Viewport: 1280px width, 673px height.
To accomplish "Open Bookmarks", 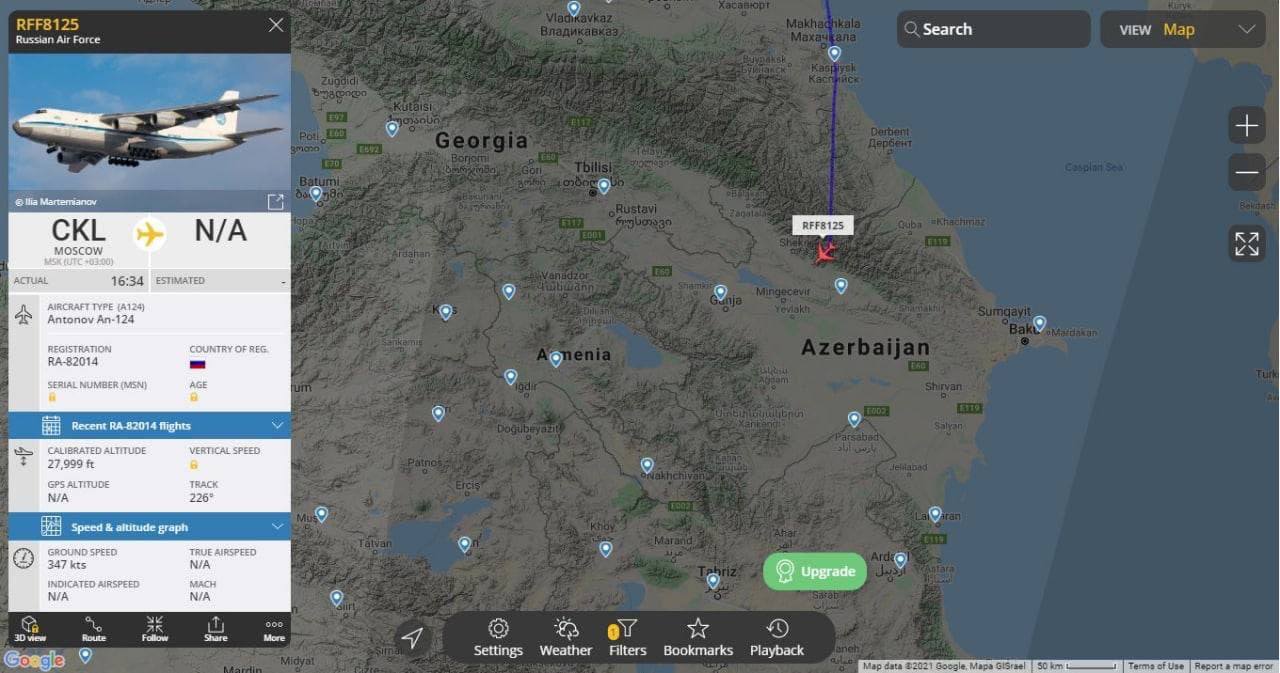I will 698,637.
